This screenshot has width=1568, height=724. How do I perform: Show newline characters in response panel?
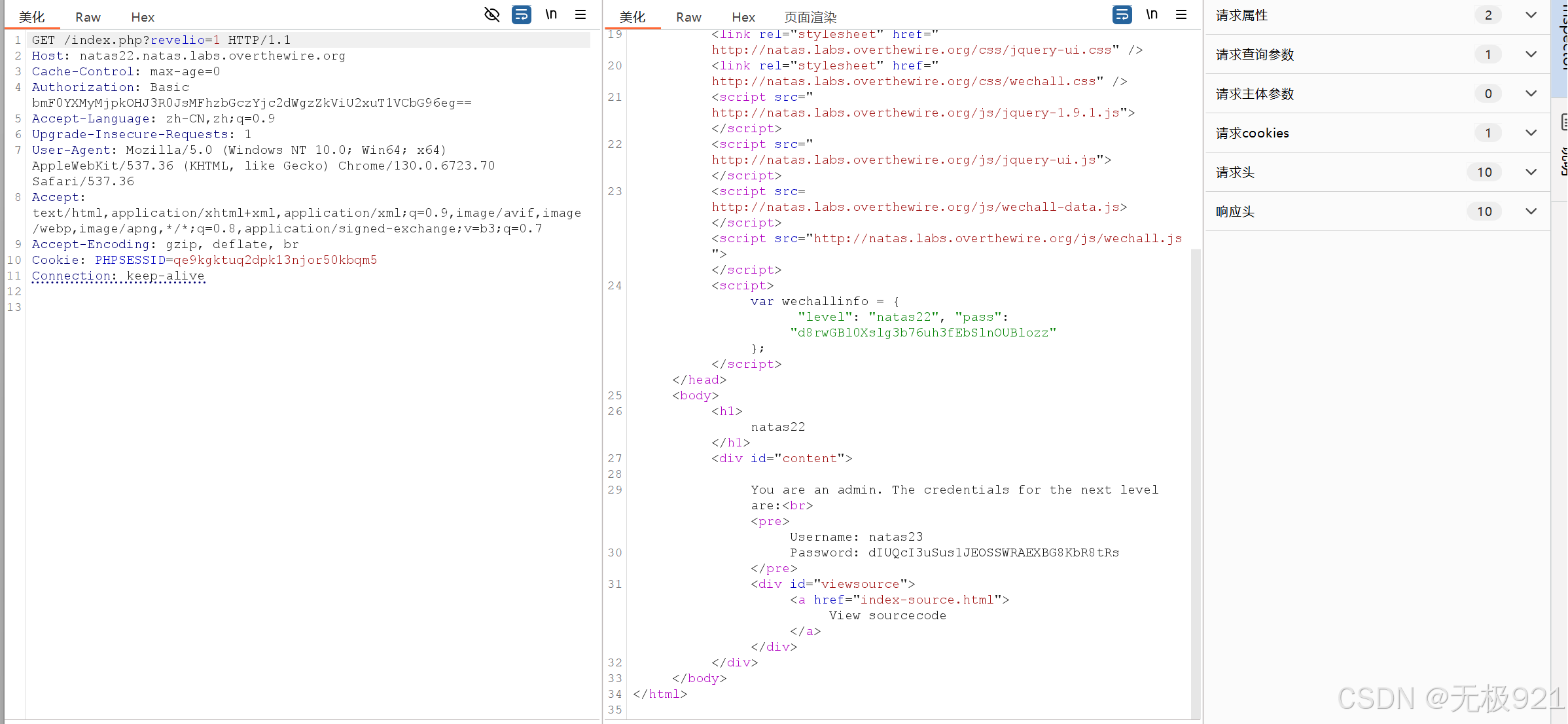(1152, 14)
